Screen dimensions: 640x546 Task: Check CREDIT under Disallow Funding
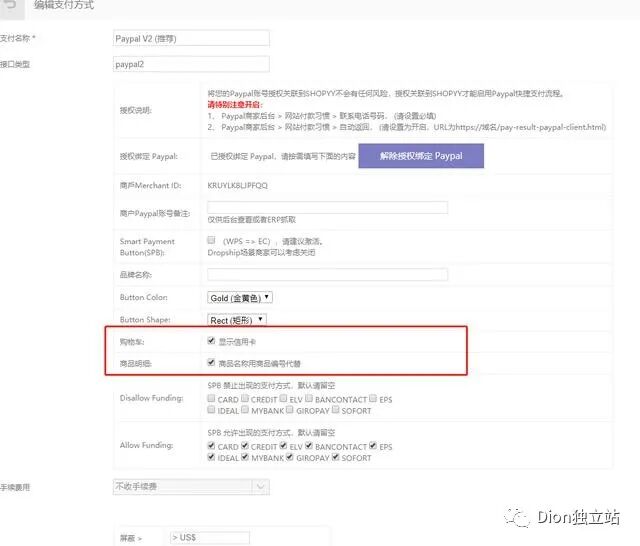pyautogui.click(x=244, y=398)
